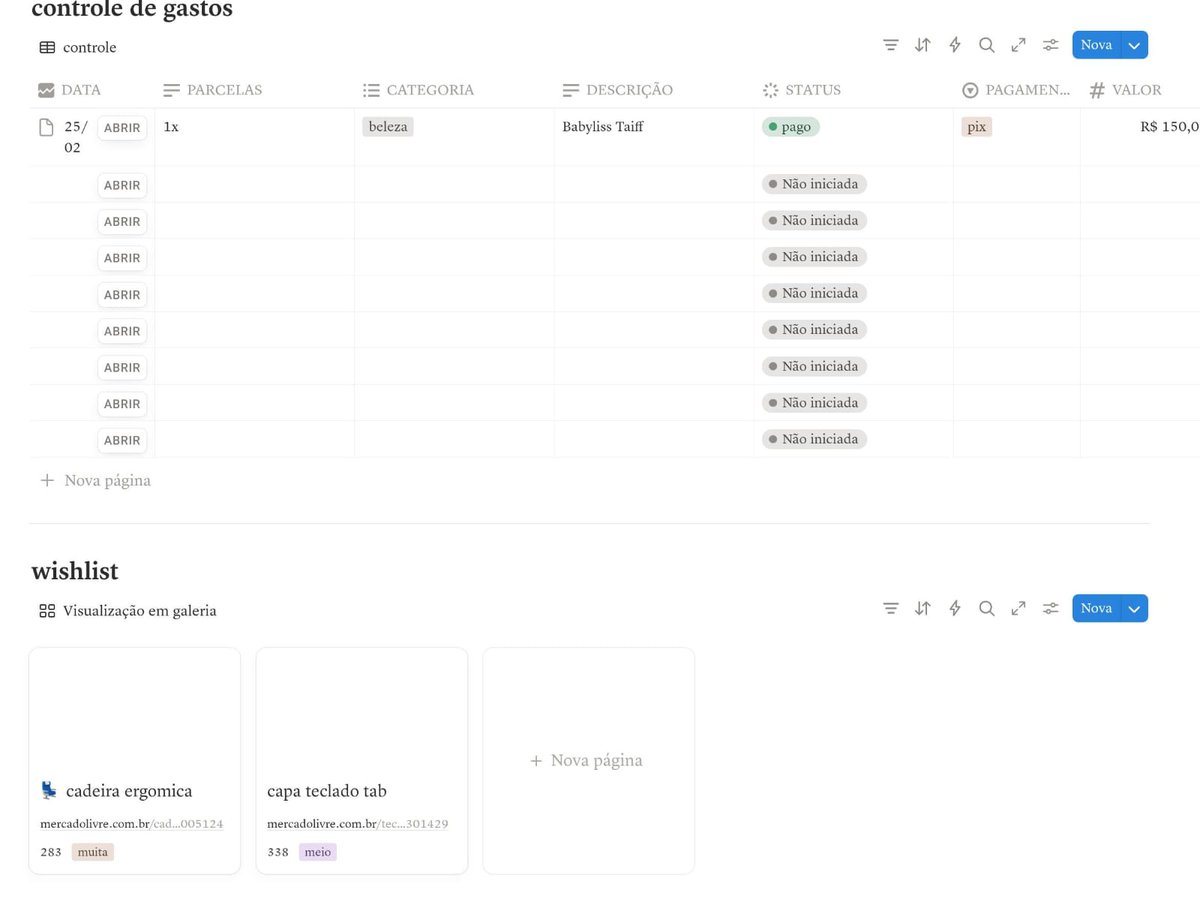
Task: Click 283 value on cadeira ergomica card
Action: (x=51, y=852)
